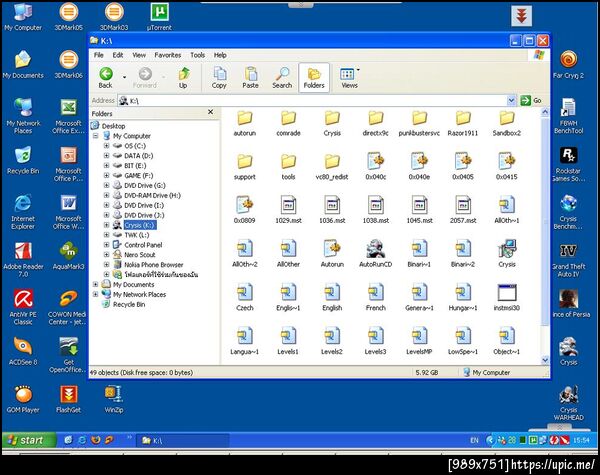This screenshot has height=475, width=600.
Task: Select the LevelsMP file icon
Action: tap(419, 336)
